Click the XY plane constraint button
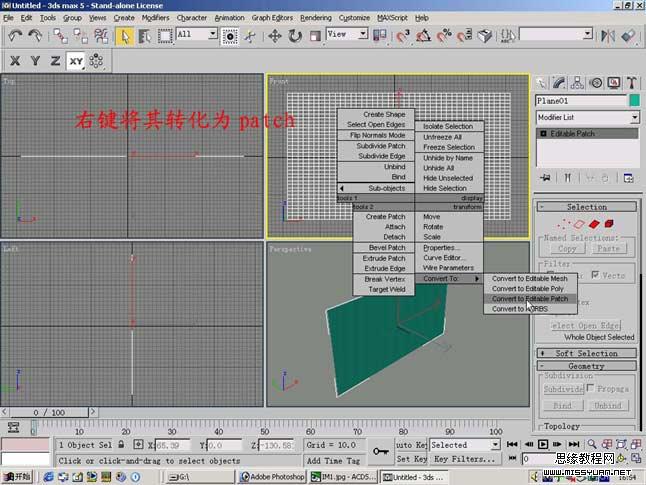 tap(76, 61)
